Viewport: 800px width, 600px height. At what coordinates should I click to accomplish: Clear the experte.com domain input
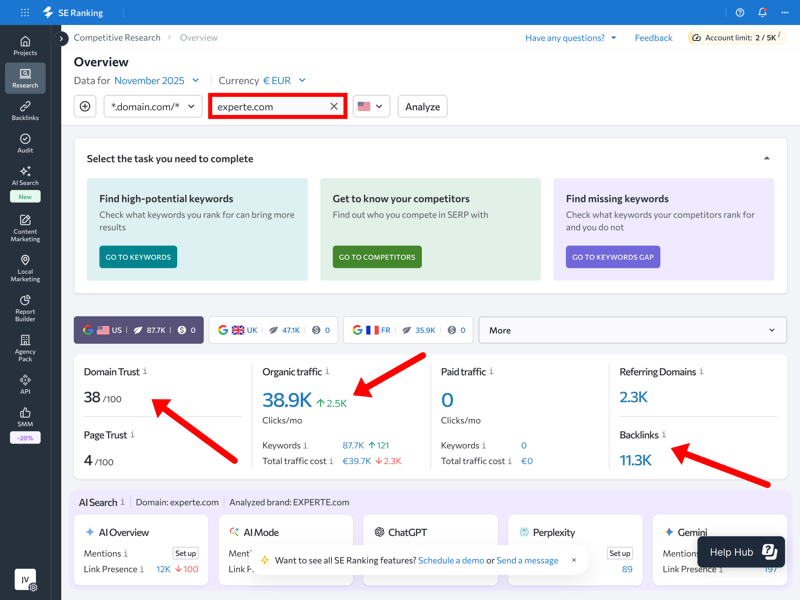[334, 106]
